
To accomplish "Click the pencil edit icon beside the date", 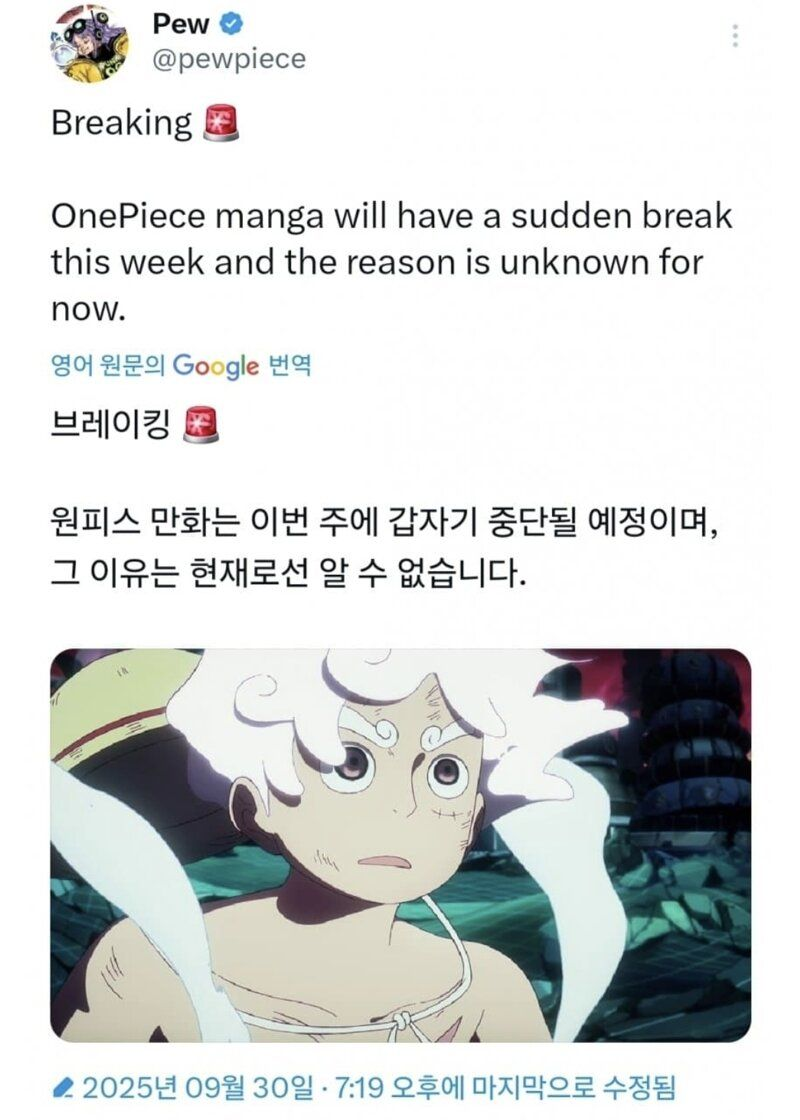I will (64, 1088).
